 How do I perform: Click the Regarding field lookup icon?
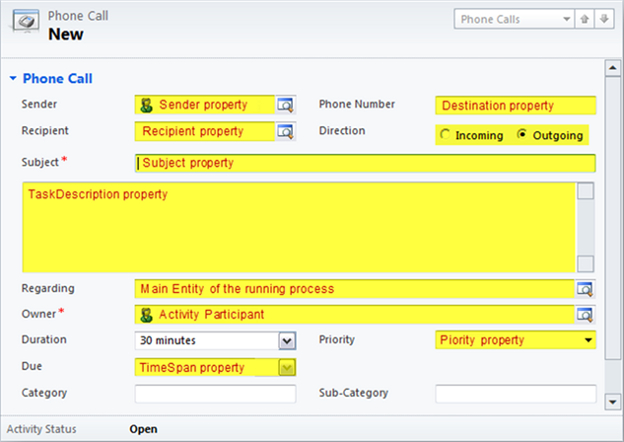(x=587, y=289)
